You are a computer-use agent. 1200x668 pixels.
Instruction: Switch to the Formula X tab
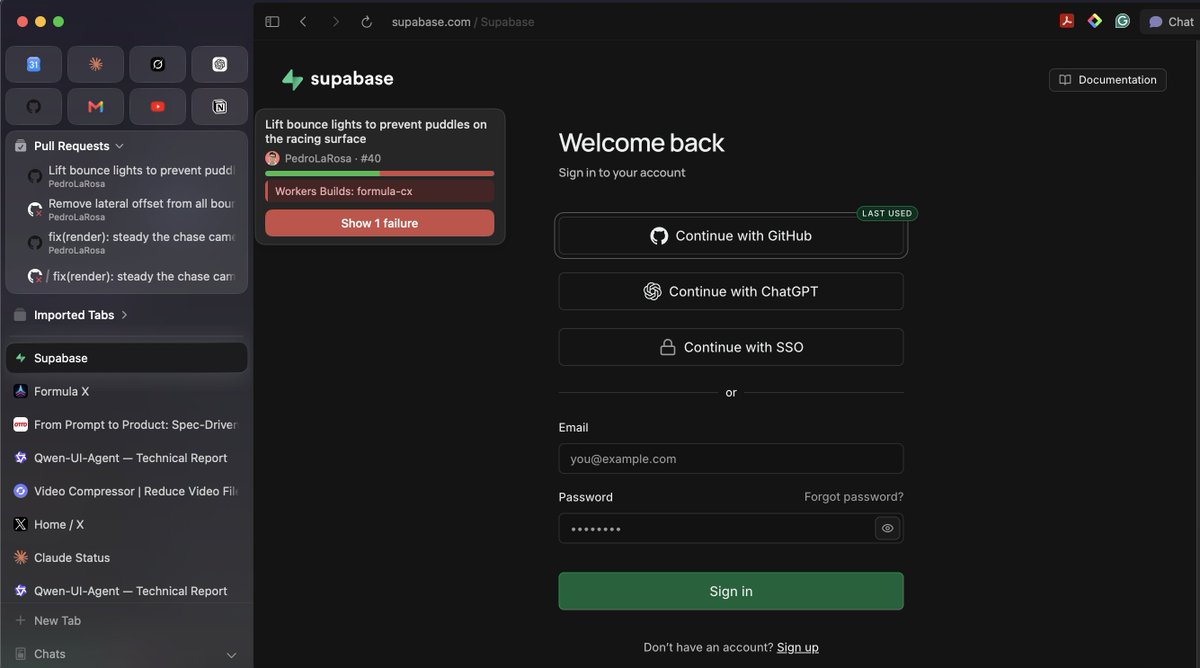[126, 391]
